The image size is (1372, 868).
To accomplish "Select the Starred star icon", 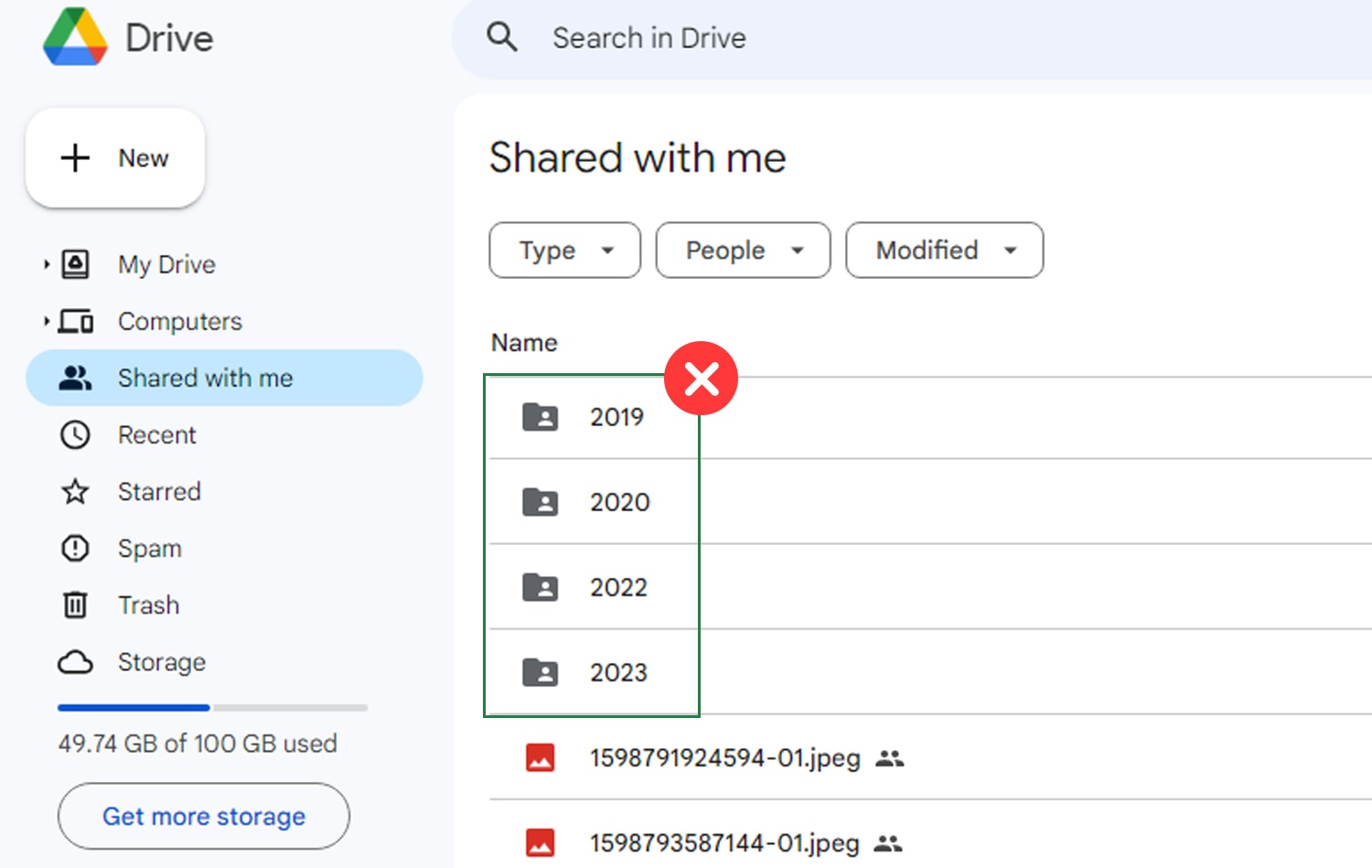I will coord(73,491).
